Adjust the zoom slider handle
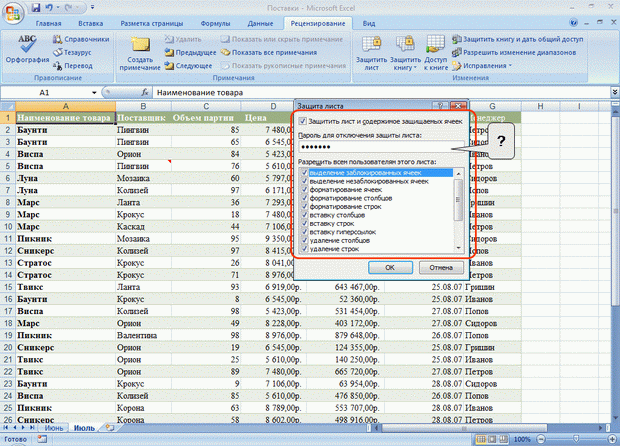The height and width of the screenshot is (446, 620). click(576, 439)
